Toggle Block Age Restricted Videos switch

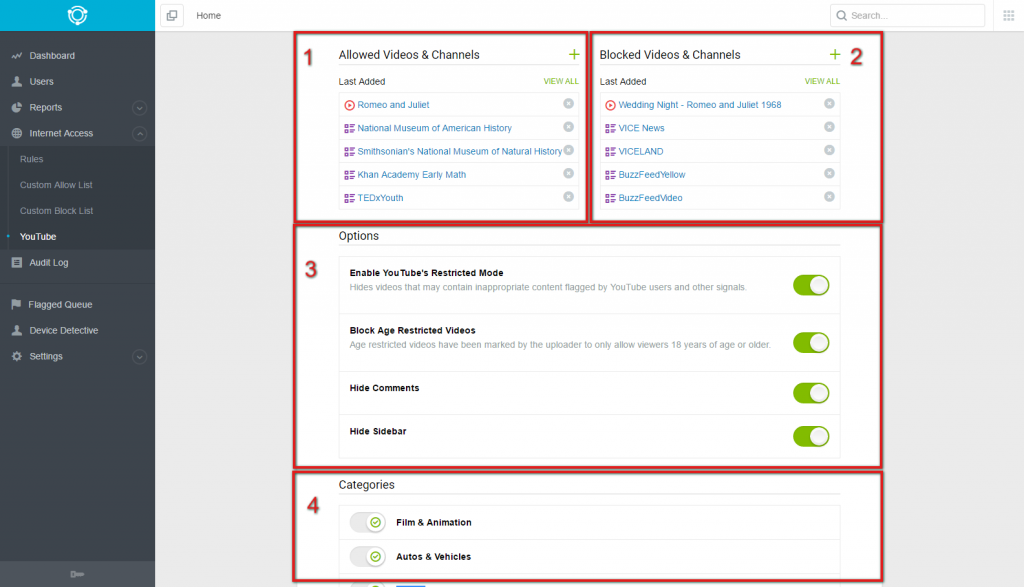tap(811, 343)
